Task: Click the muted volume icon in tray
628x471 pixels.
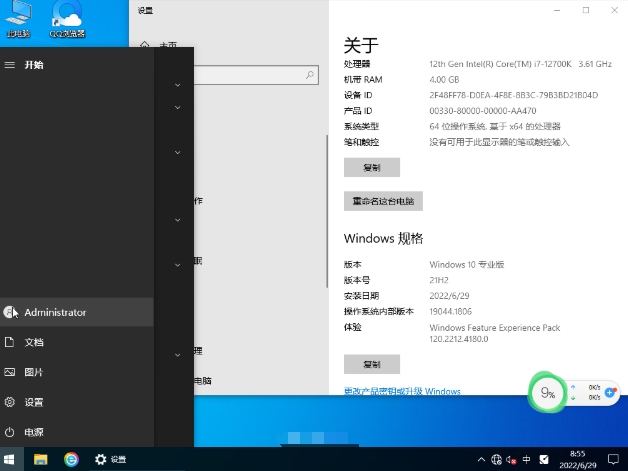Action: pos(511,460)
